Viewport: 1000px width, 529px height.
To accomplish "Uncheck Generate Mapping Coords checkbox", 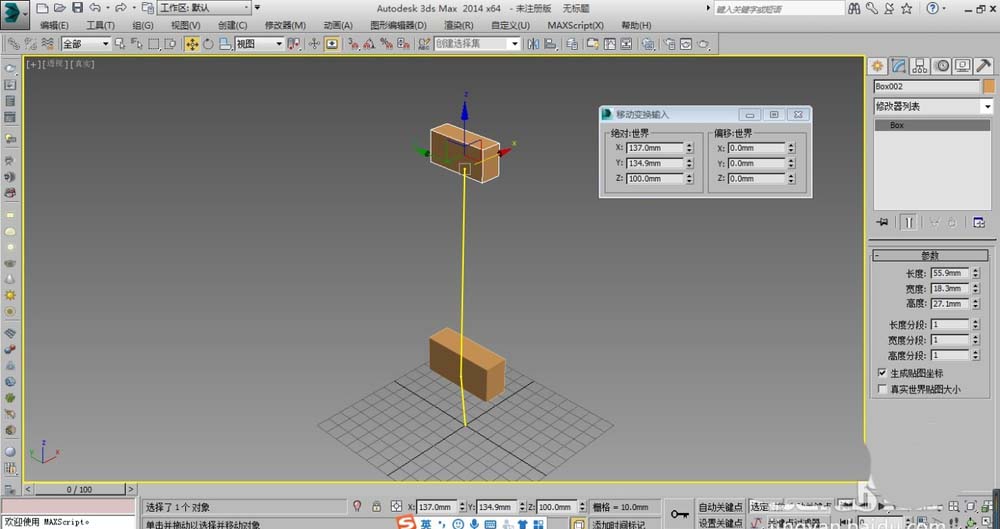I will click(882, 373).
